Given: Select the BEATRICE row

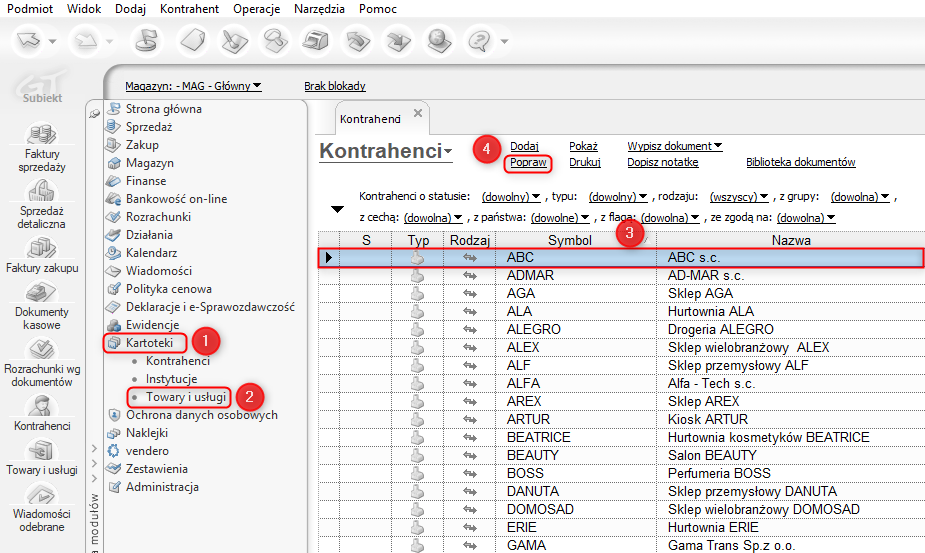Looking at the screenshot, I should [622, 437].
